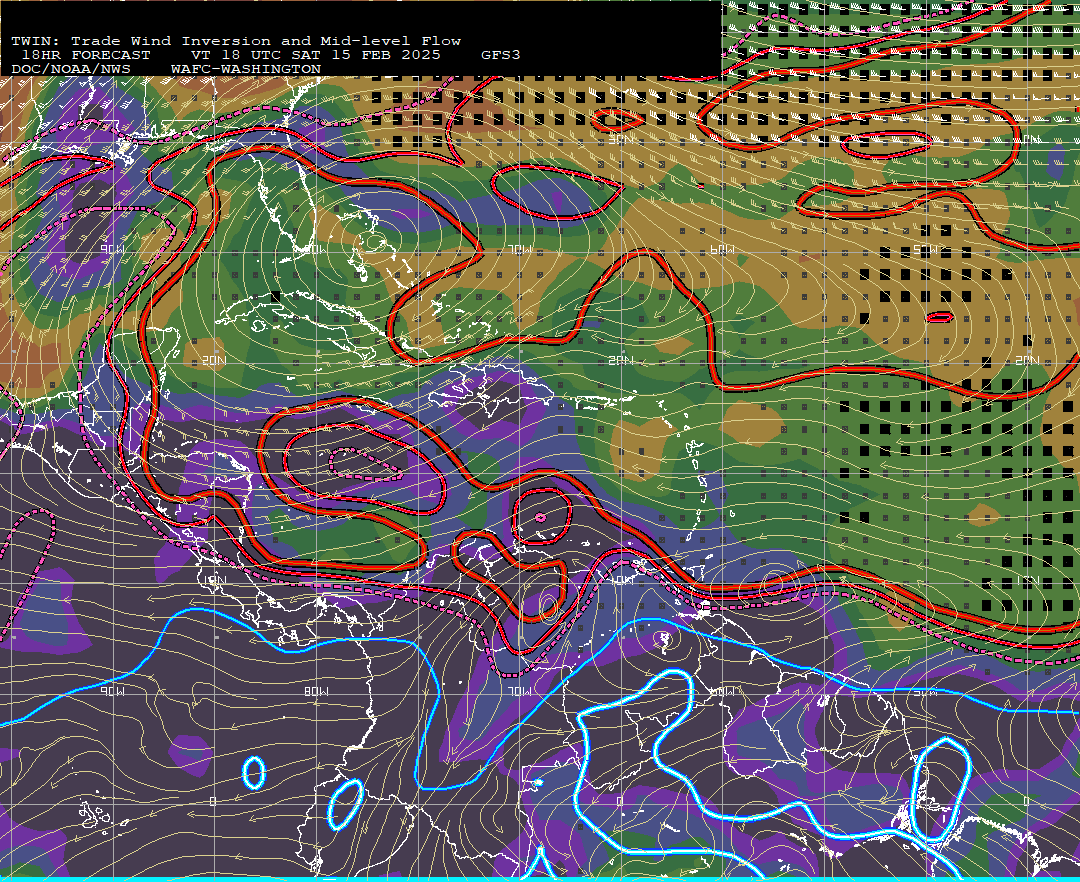Click the 80W label on the 25N grid line

tap(315, 249)
